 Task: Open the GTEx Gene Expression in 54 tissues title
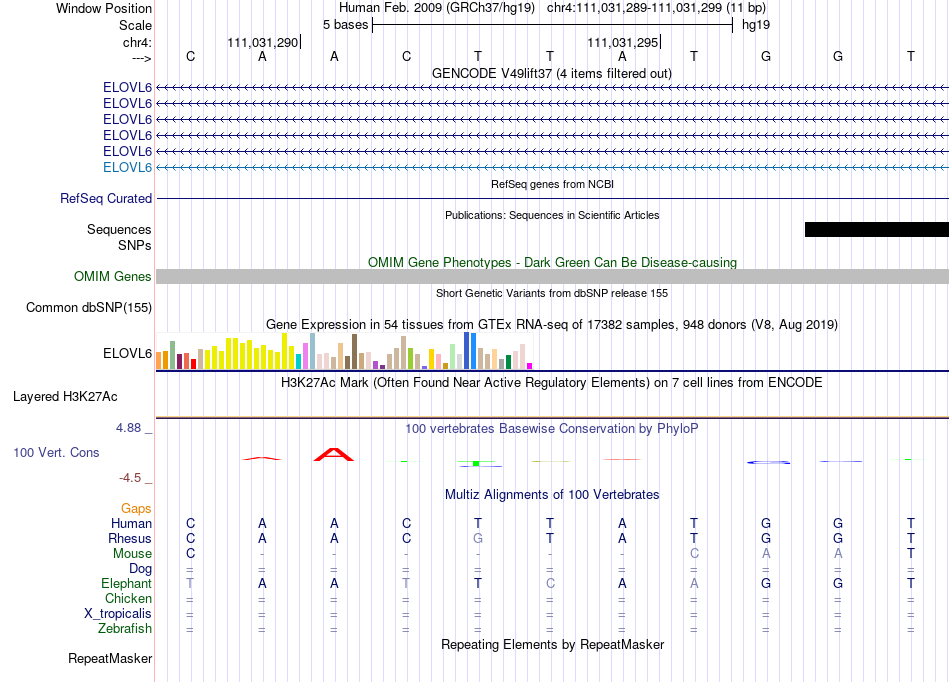[x=552, y=325]
